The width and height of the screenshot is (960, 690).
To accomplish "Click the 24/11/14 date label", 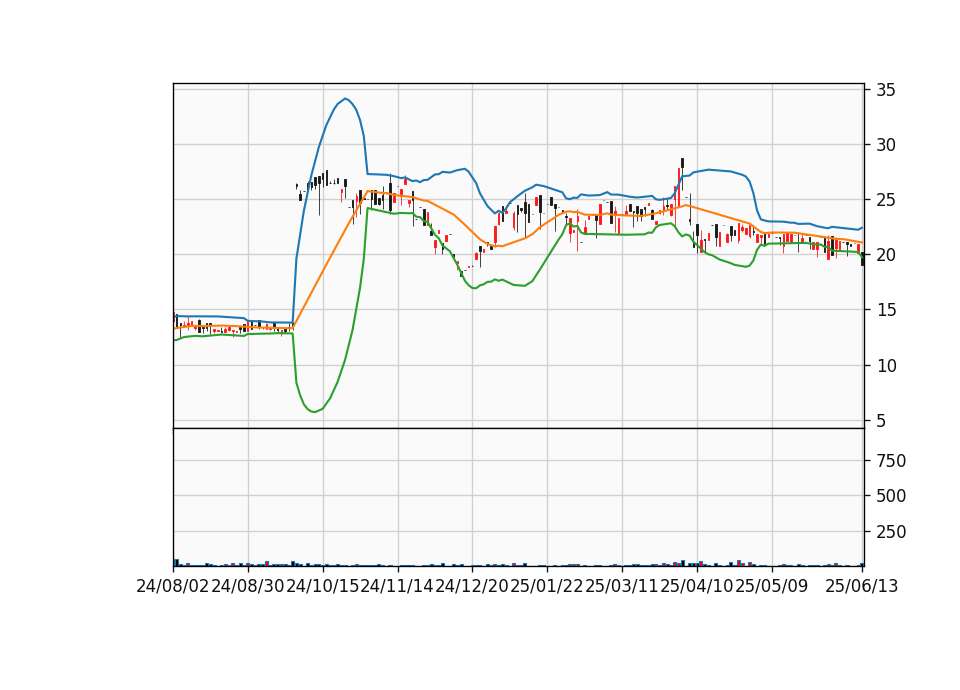I will tap(397, 586).
